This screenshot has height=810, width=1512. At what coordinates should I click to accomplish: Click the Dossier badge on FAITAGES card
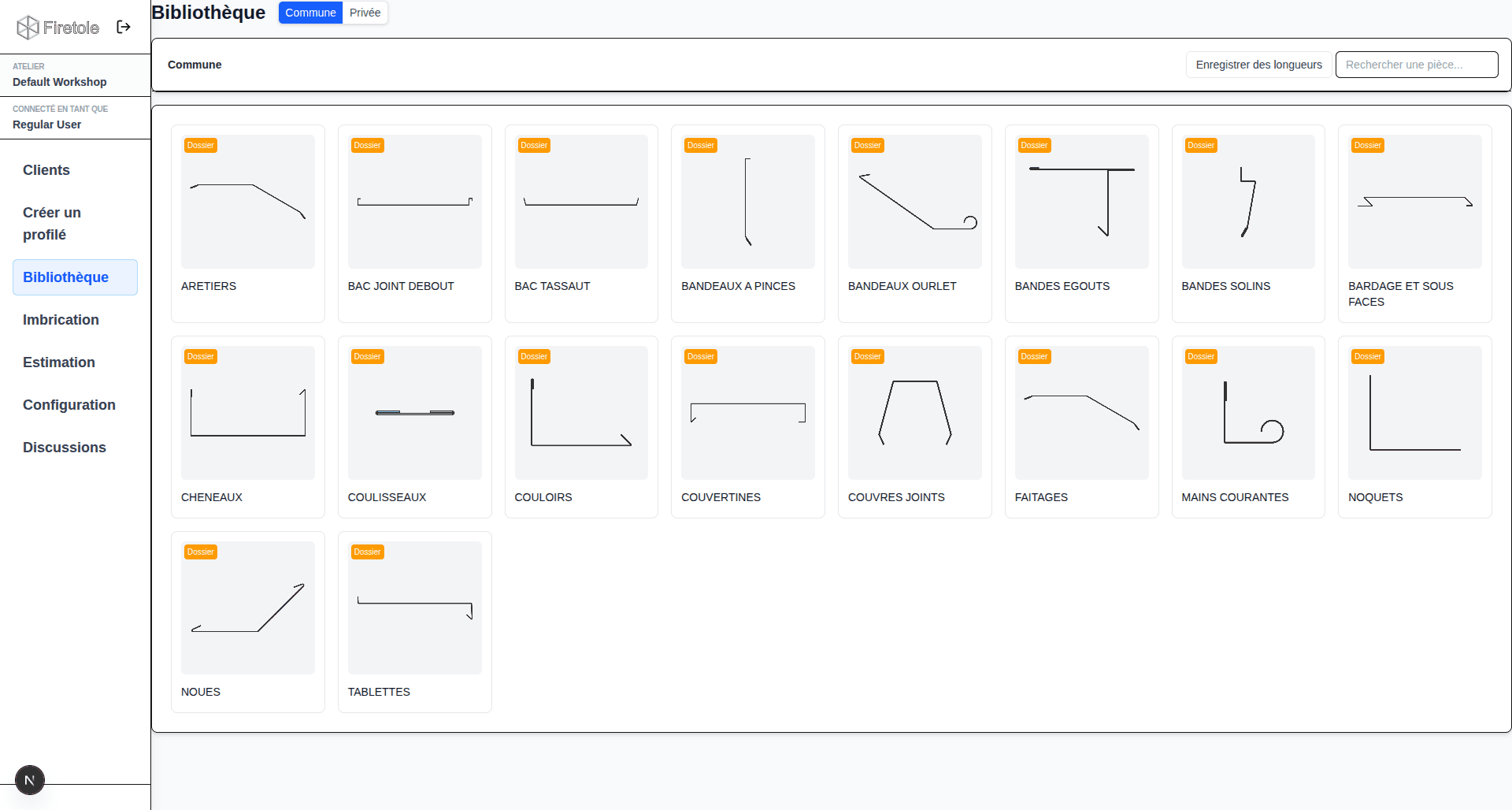[1034, 356]
